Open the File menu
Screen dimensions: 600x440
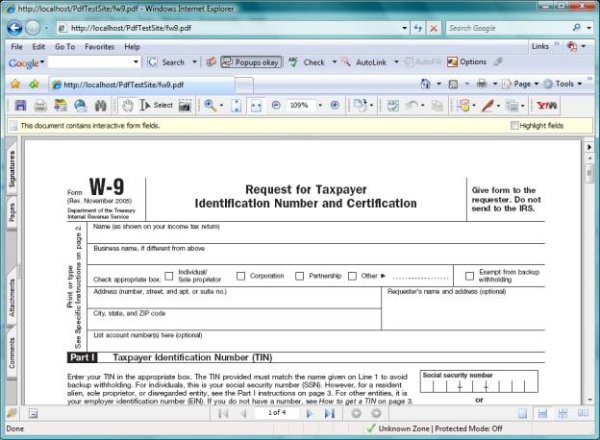[x=16, y=47]
